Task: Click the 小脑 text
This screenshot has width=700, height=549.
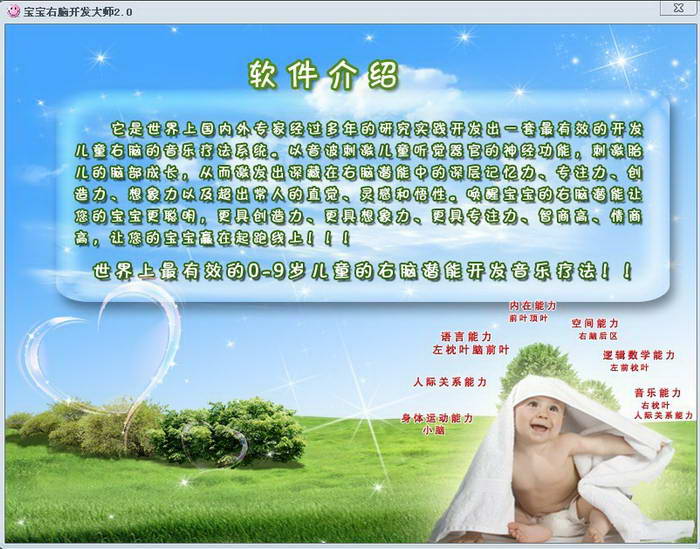Action: tap(433, 431)
